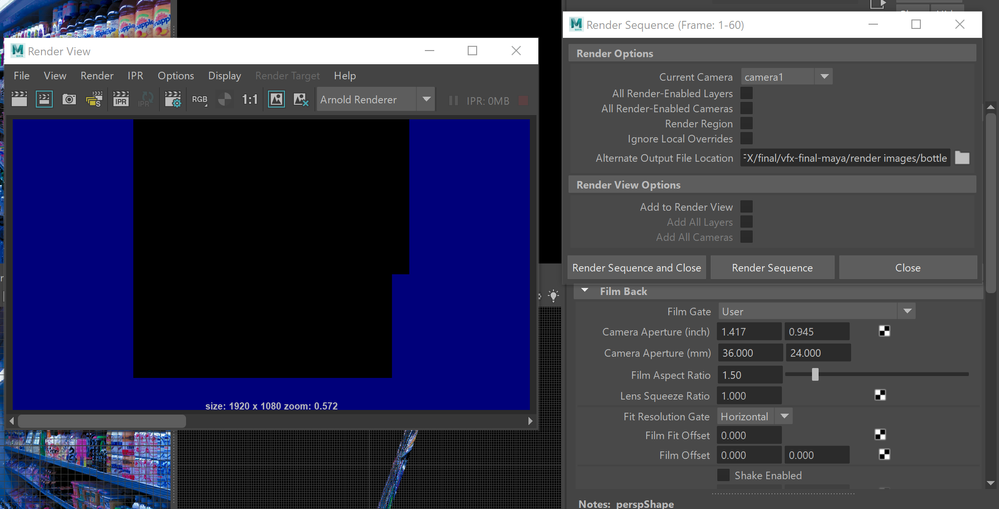Toggle Ignore Local Overrides checkbox
999x509 pixels.
(x=747, y=139)
